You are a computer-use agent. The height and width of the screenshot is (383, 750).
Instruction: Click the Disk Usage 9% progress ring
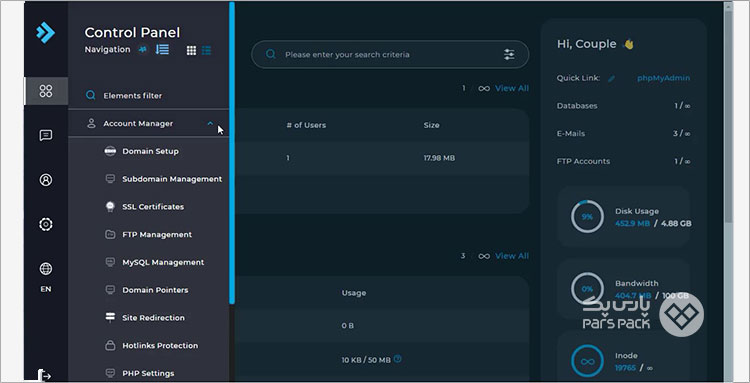click(x=587, y=217)
